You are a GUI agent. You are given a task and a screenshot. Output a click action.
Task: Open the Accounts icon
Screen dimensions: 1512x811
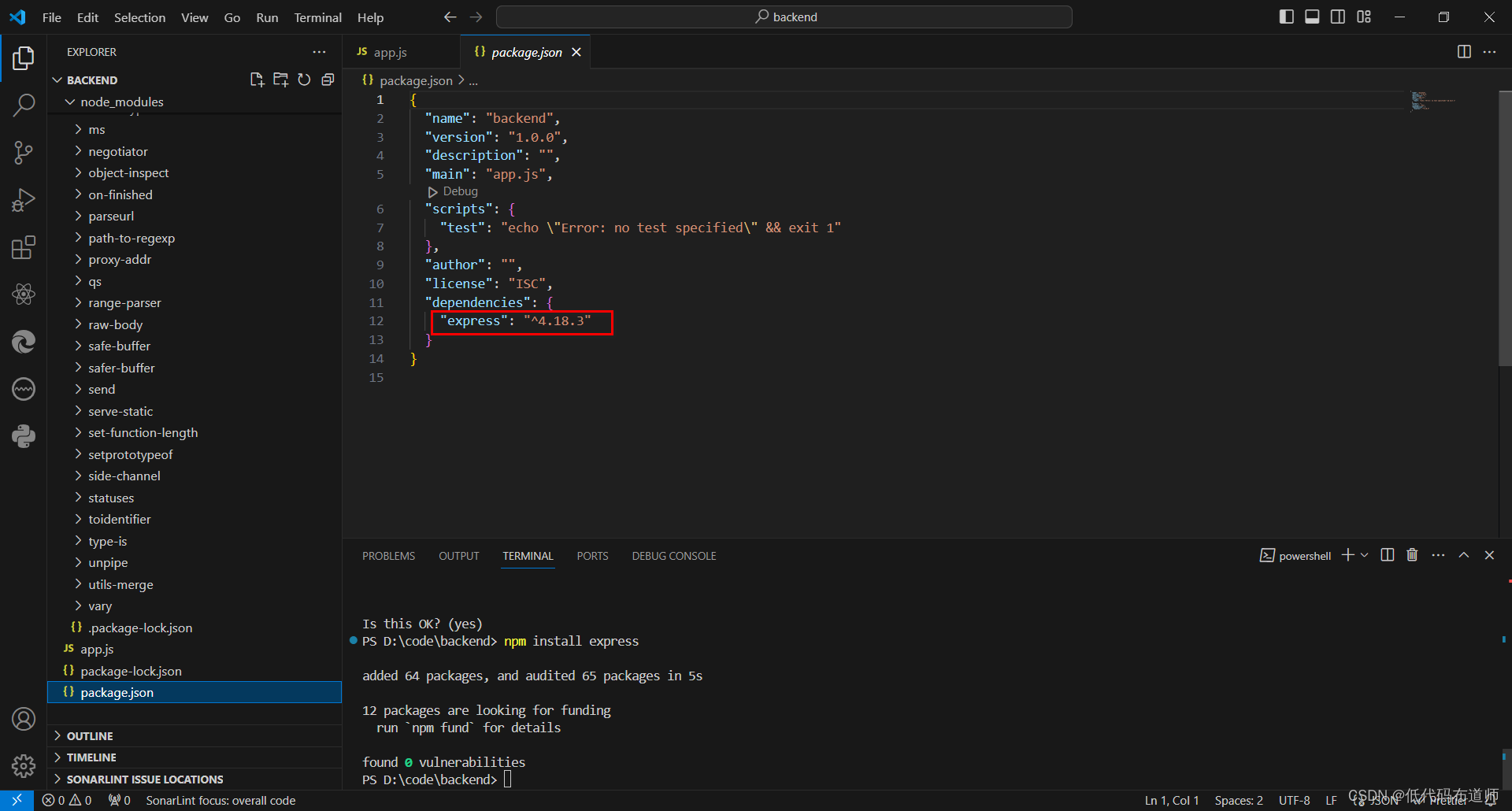point(24,719)
